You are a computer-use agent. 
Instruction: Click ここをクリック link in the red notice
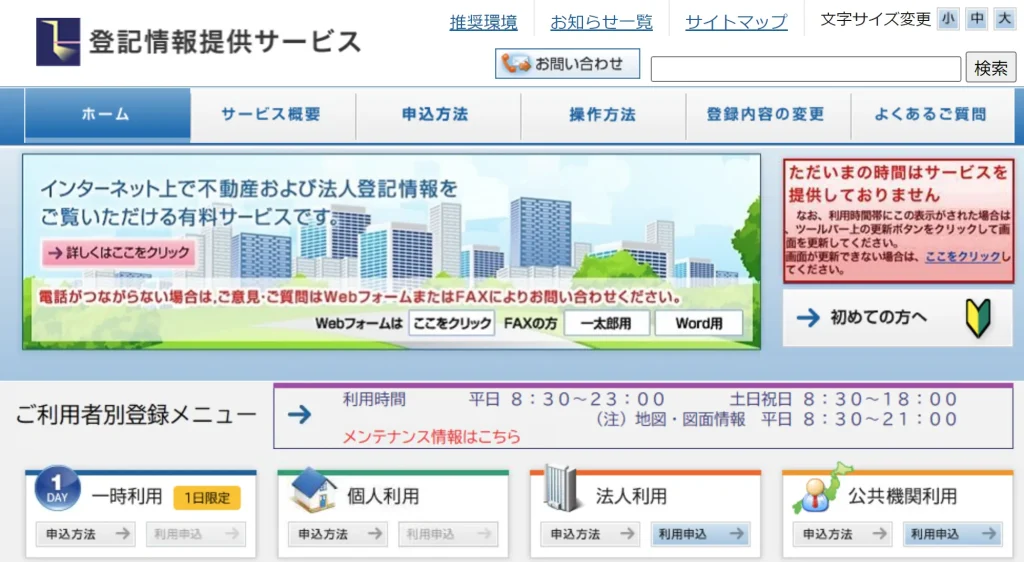click(x=963, y=257)
